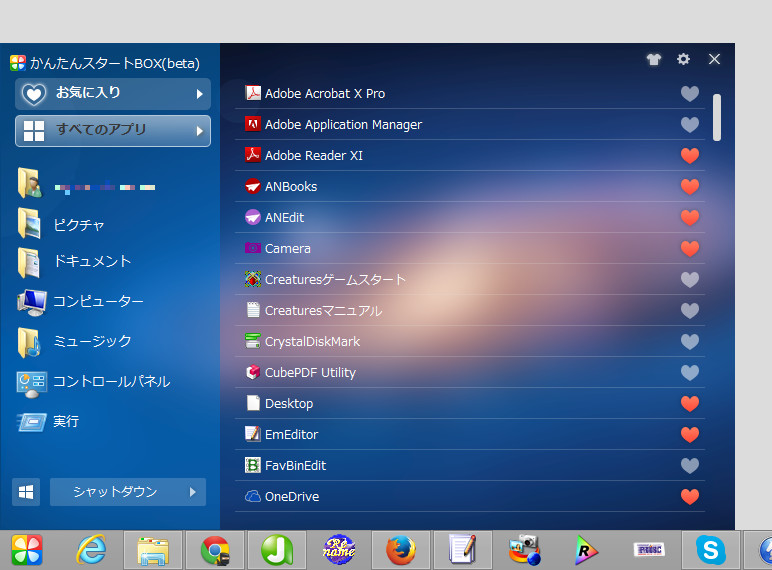Favorite FavBinEdit with heart
Image resolution: width=772 pixels, height=570 pixels.
coord(690,466)
